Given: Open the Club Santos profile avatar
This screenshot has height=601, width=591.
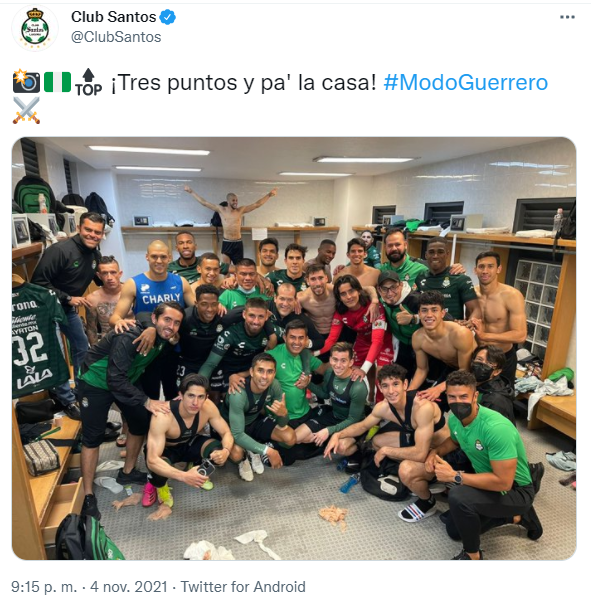Looking at the screenshot, I should pos(35,28).
